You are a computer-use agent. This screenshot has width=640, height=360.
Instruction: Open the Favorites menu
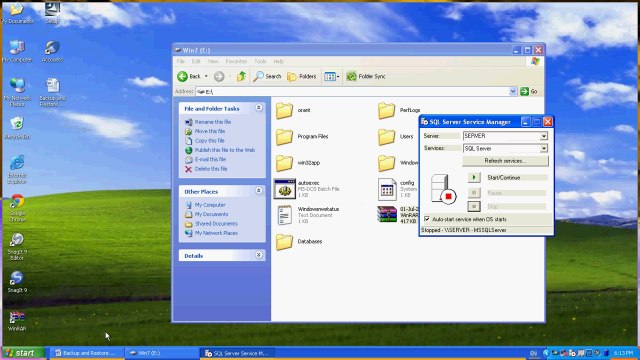coord(236,61)
